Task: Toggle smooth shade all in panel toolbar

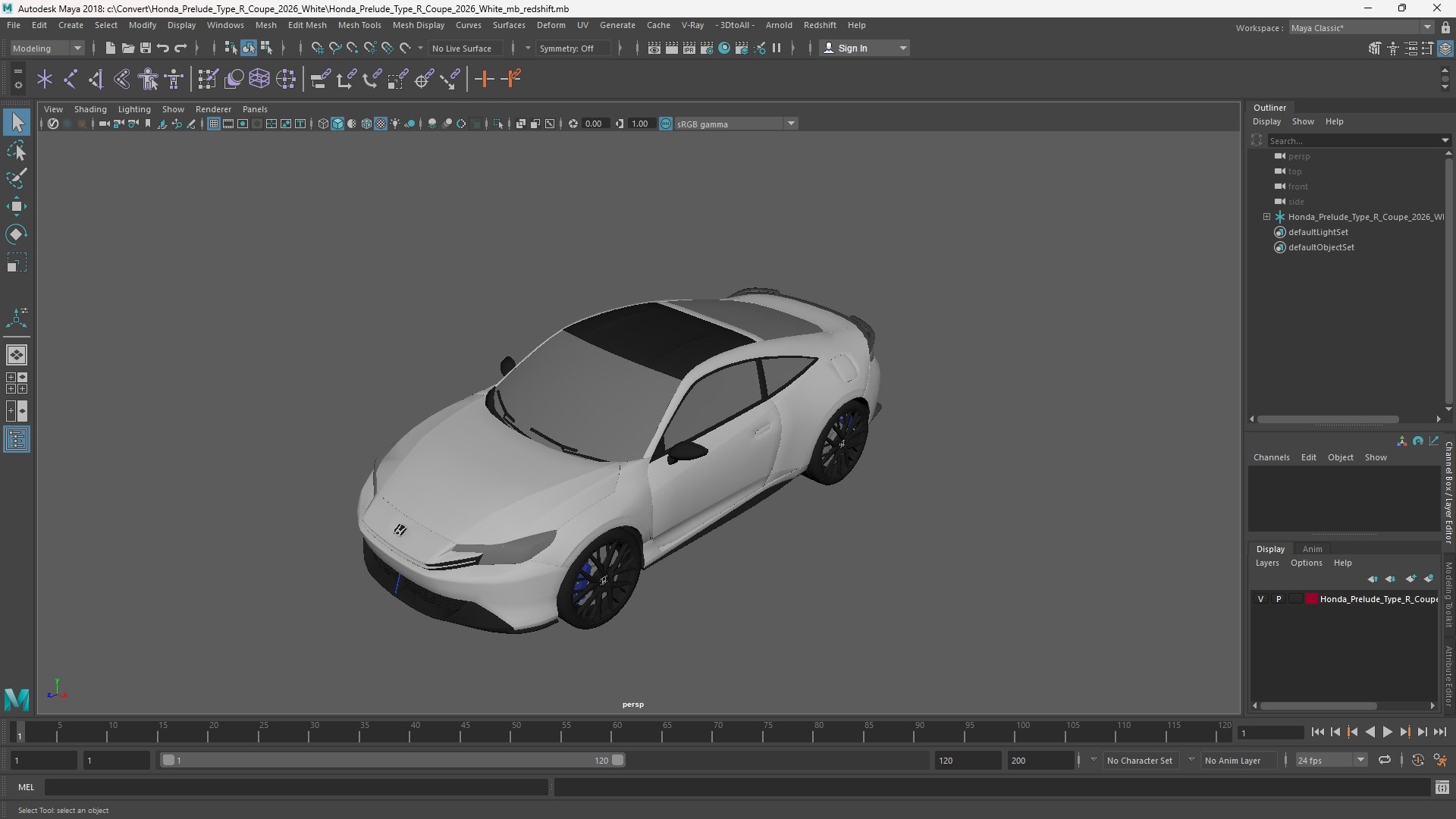Action: (337, 124)
